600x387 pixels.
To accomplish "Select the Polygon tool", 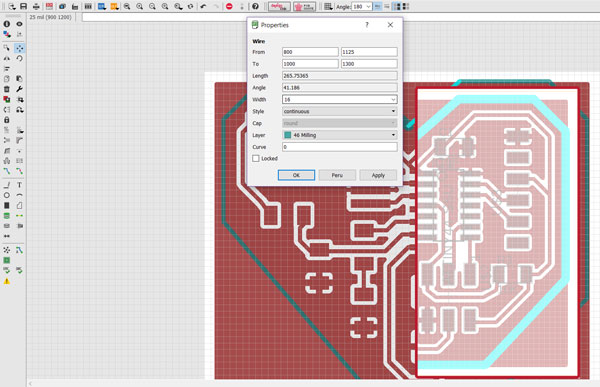I will (x=19, y=206).
